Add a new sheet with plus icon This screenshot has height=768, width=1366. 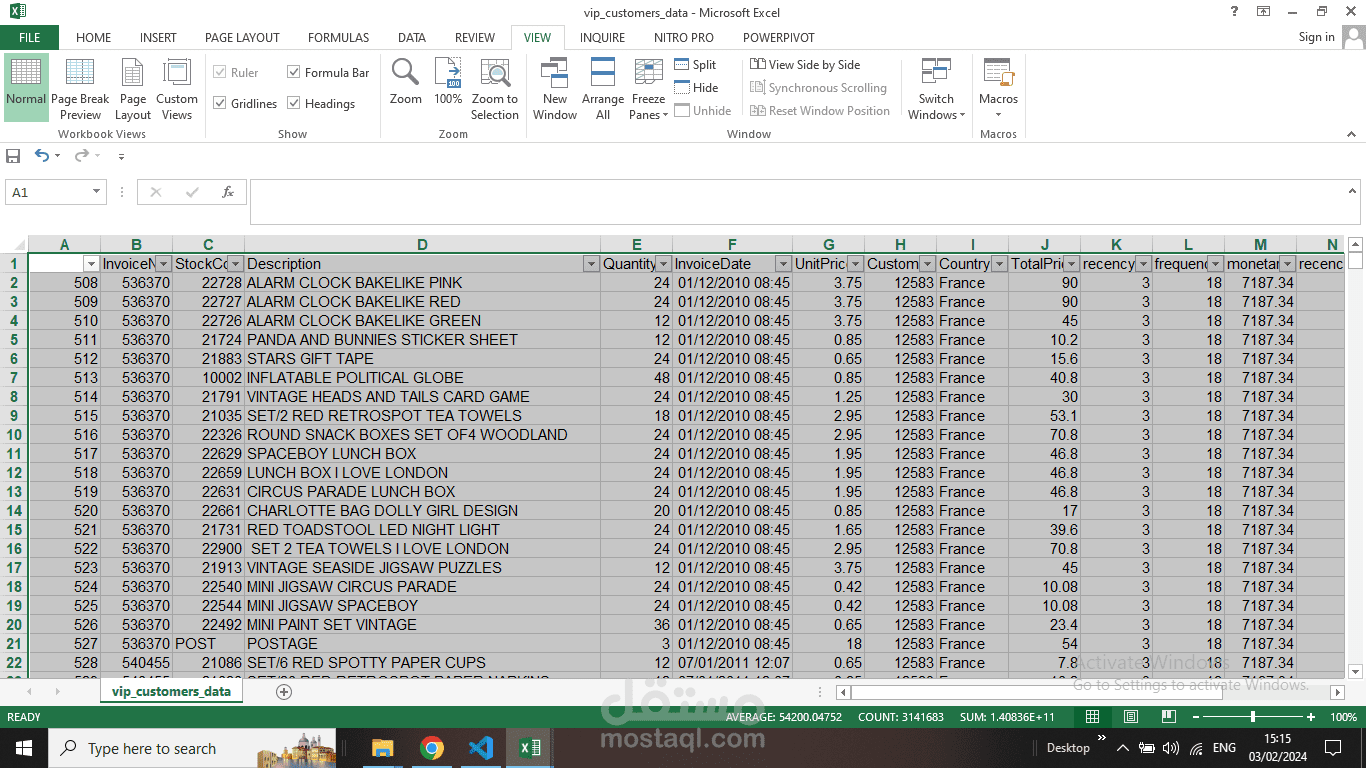[x=284, y=692]
